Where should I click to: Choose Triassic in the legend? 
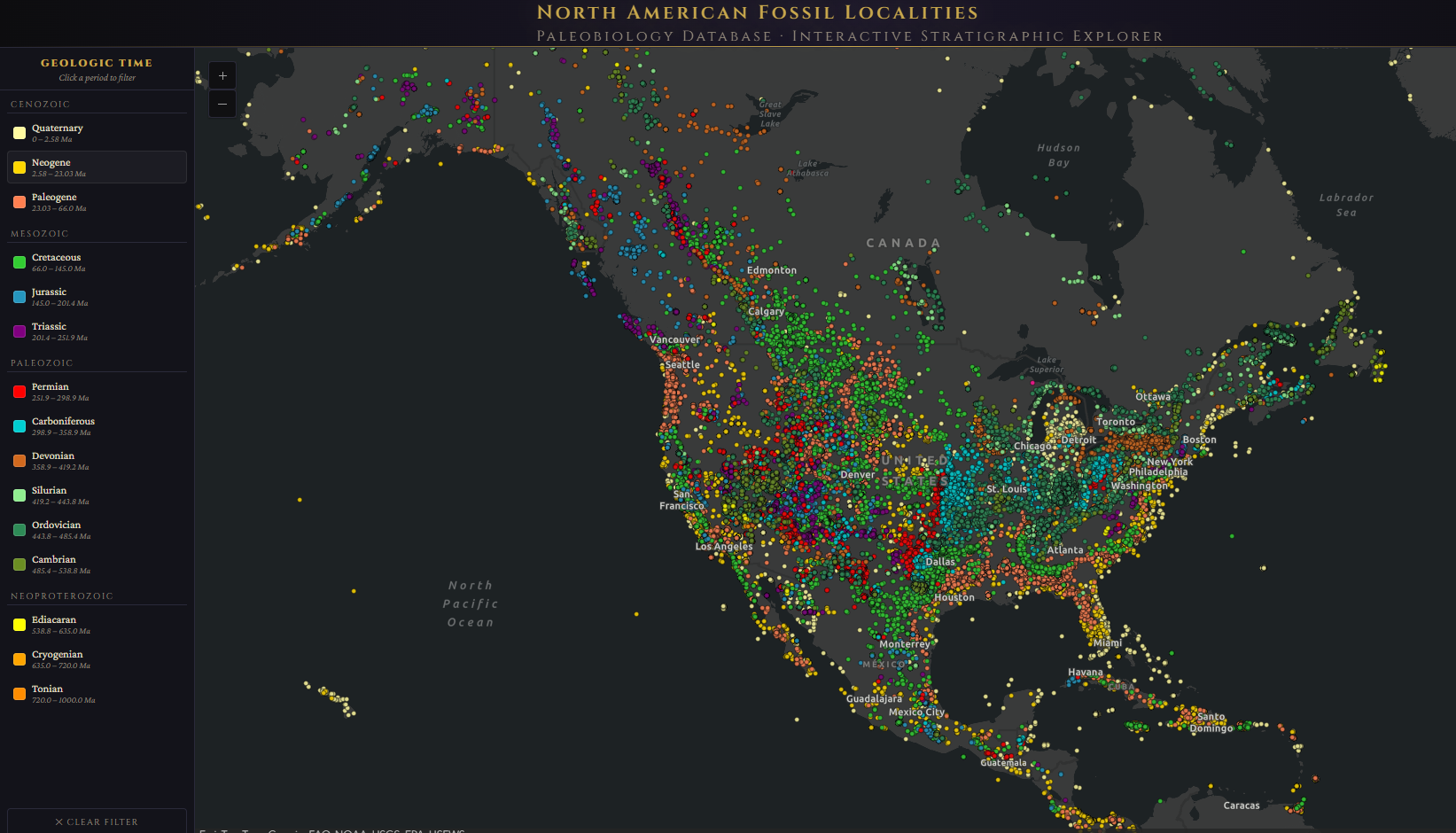pos(97,331)
